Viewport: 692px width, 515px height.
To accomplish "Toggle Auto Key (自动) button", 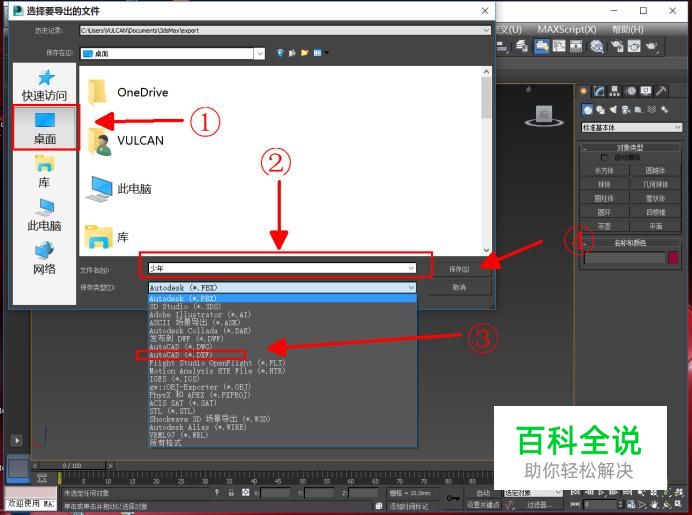I will coord(484,492).
